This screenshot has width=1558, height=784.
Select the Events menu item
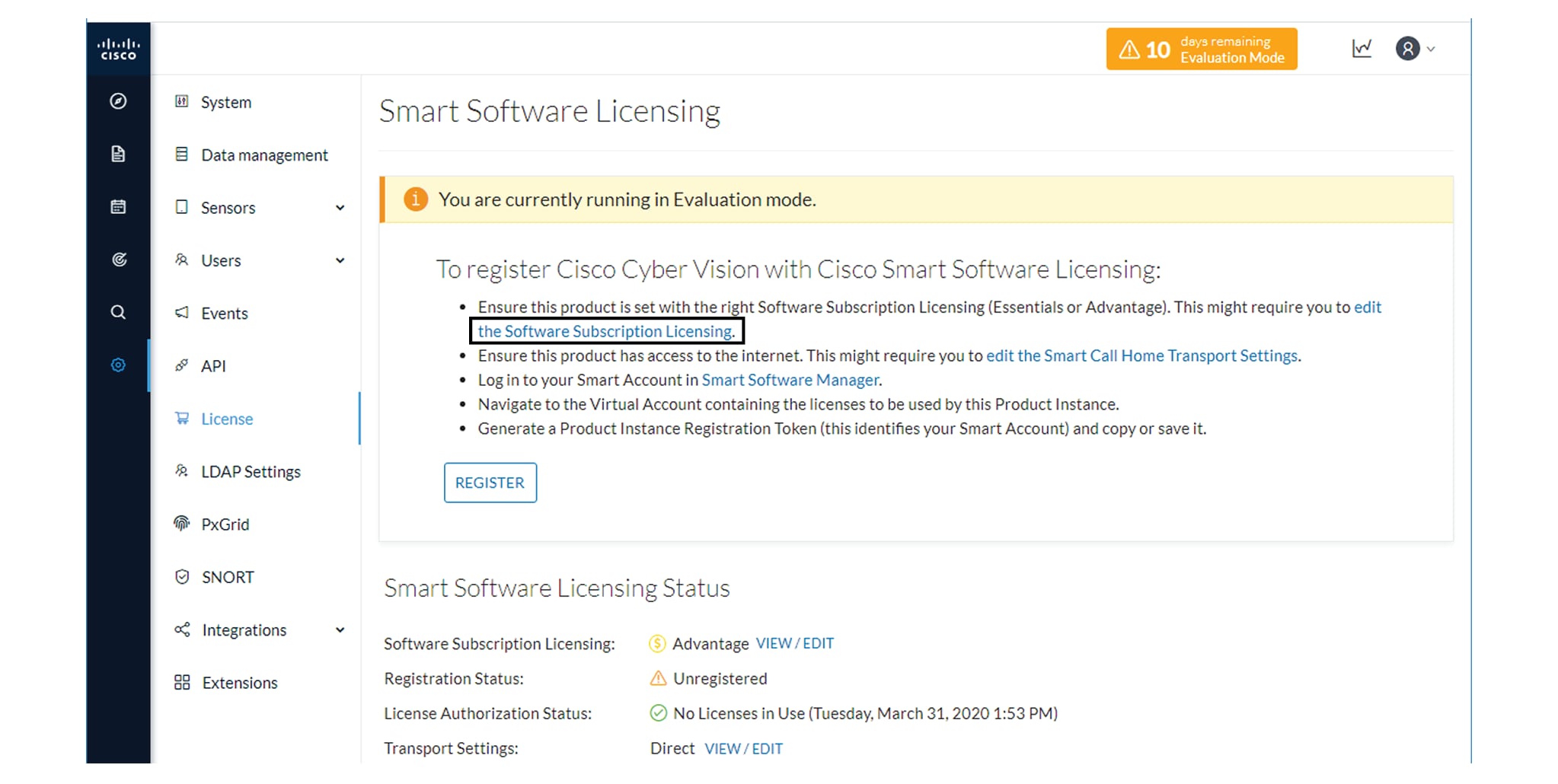point(225,314)
